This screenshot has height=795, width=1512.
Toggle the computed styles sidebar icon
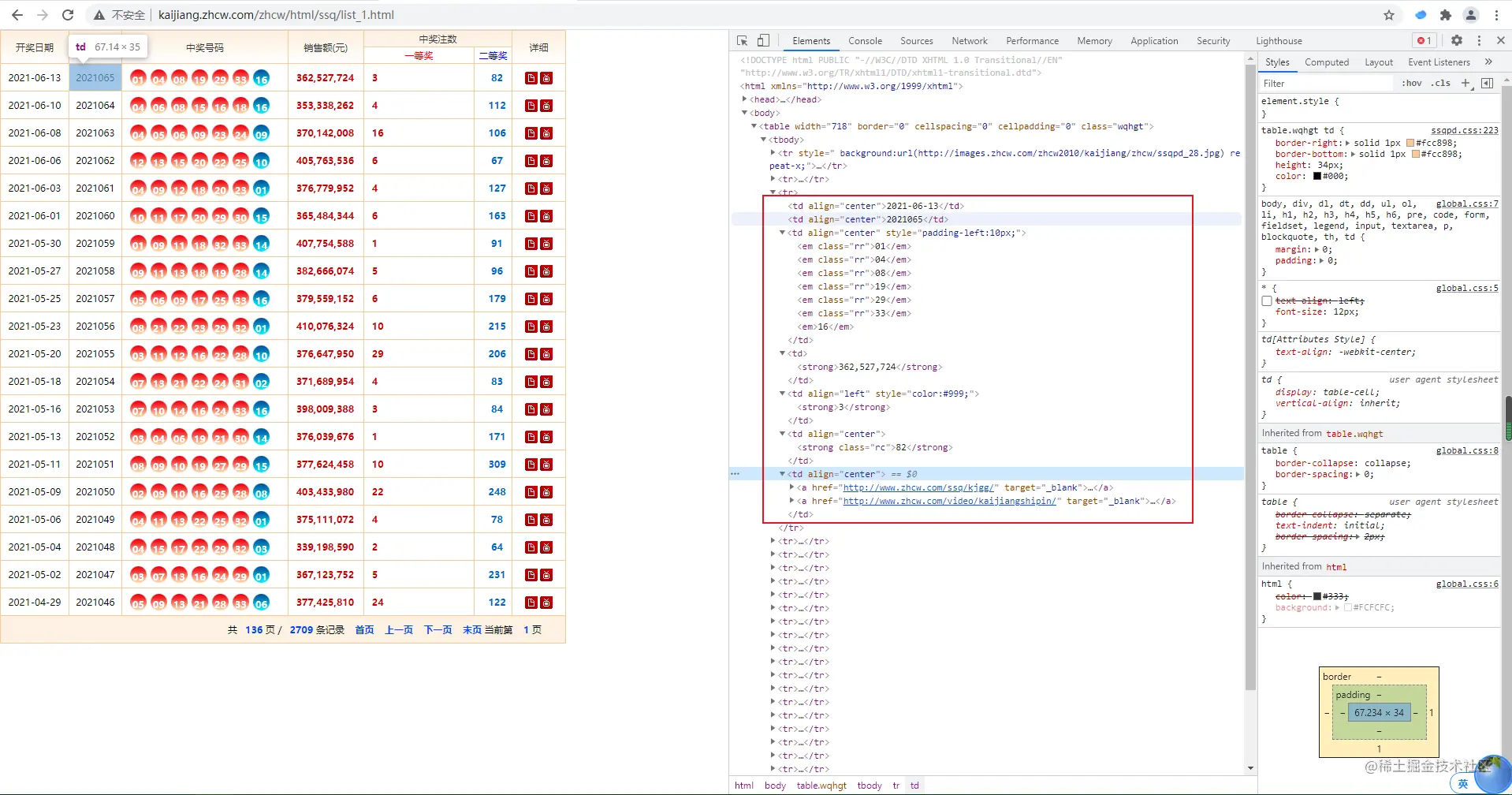pos(1488,83)
